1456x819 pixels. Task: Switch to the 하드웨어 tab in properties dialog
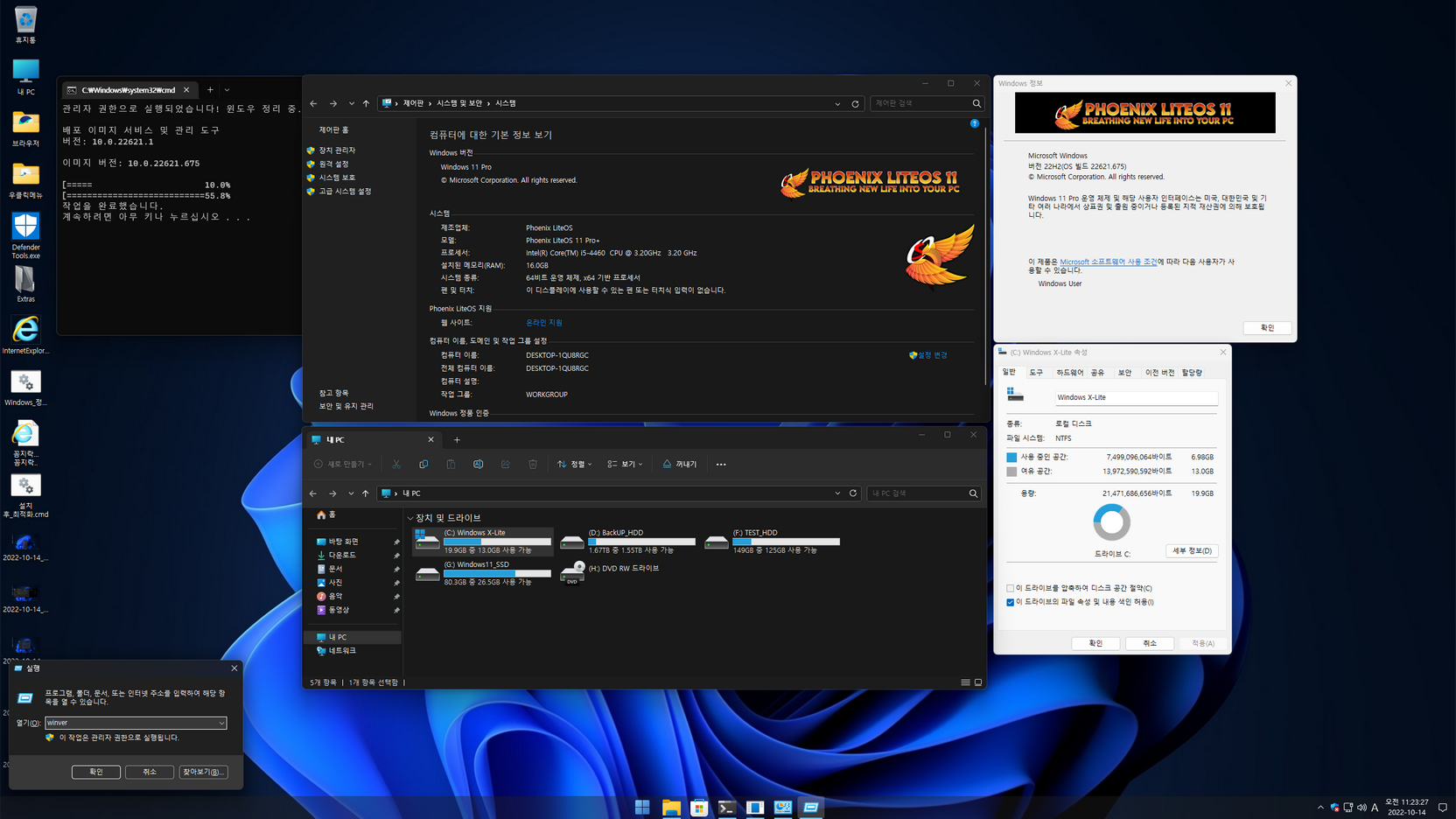(x=1069, y=373)
